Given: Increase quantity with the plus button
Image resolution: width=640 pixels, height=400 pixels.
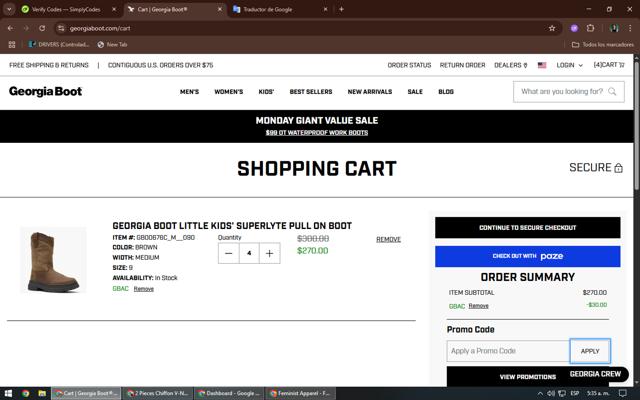Looking at the screenshot, I should 269,253.
